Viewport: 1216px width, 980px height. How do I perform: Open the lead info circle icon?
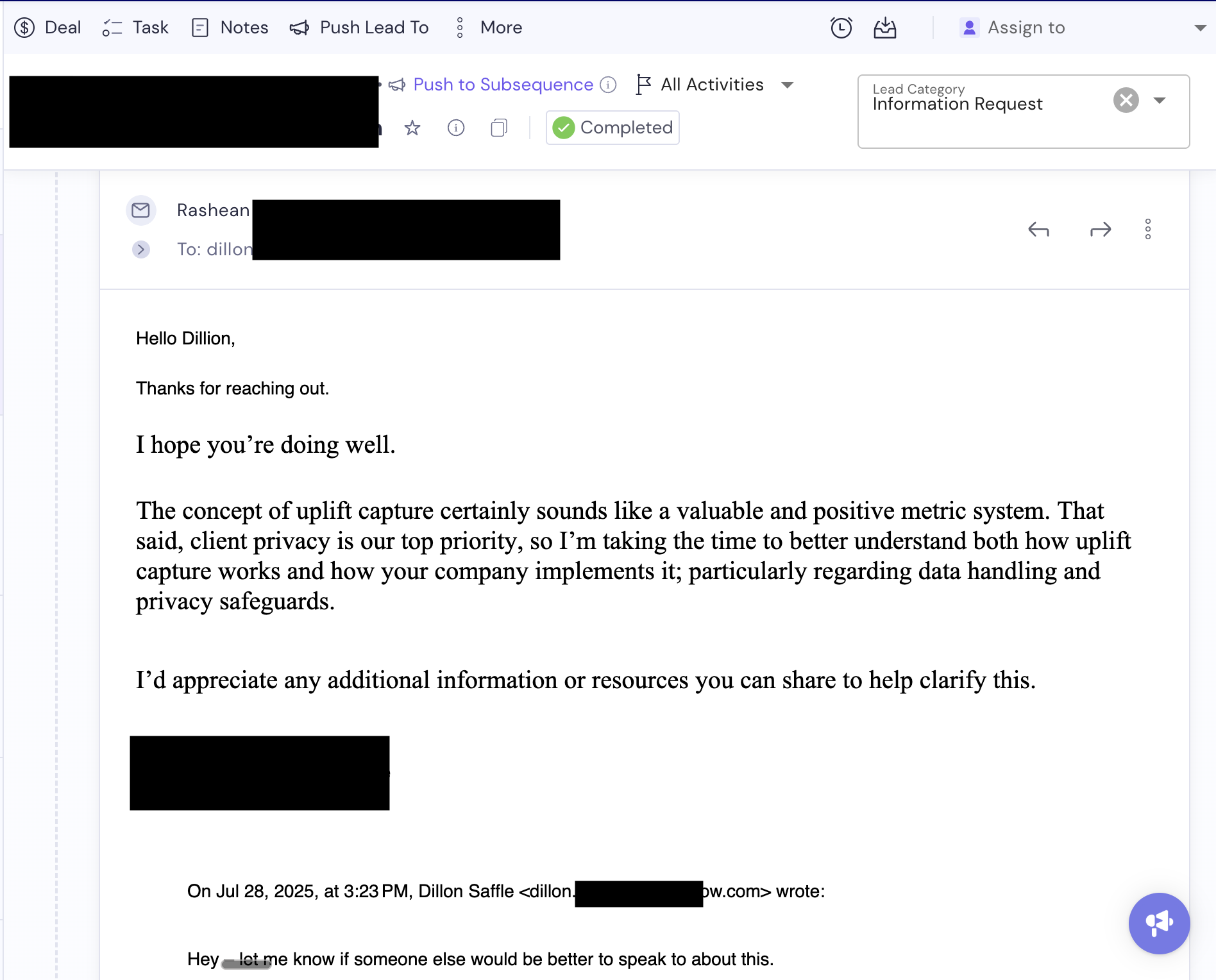coord(456,128)
